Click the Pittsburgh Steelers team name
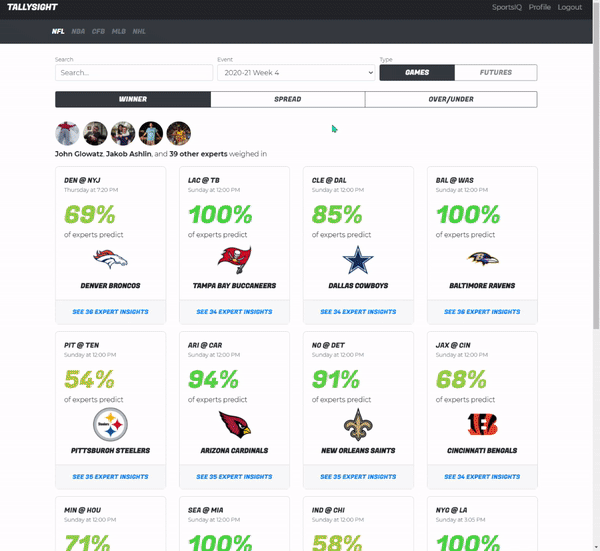600x551 pixels. pyautogui.click(x=111, y=451)
